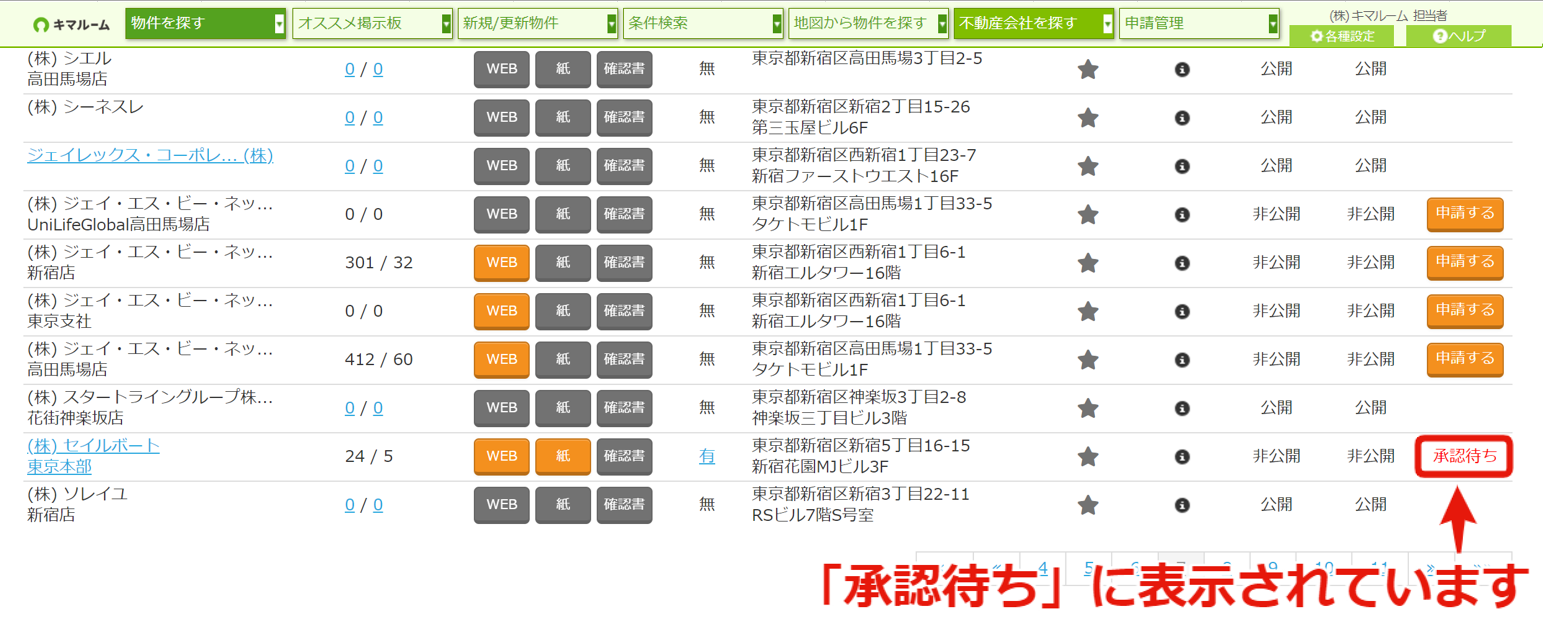The width and height of the screenshot is (1543, 638).
Task: Open 確認書 for ジェイレックス・コーポレ row
Action: [624, 165]
